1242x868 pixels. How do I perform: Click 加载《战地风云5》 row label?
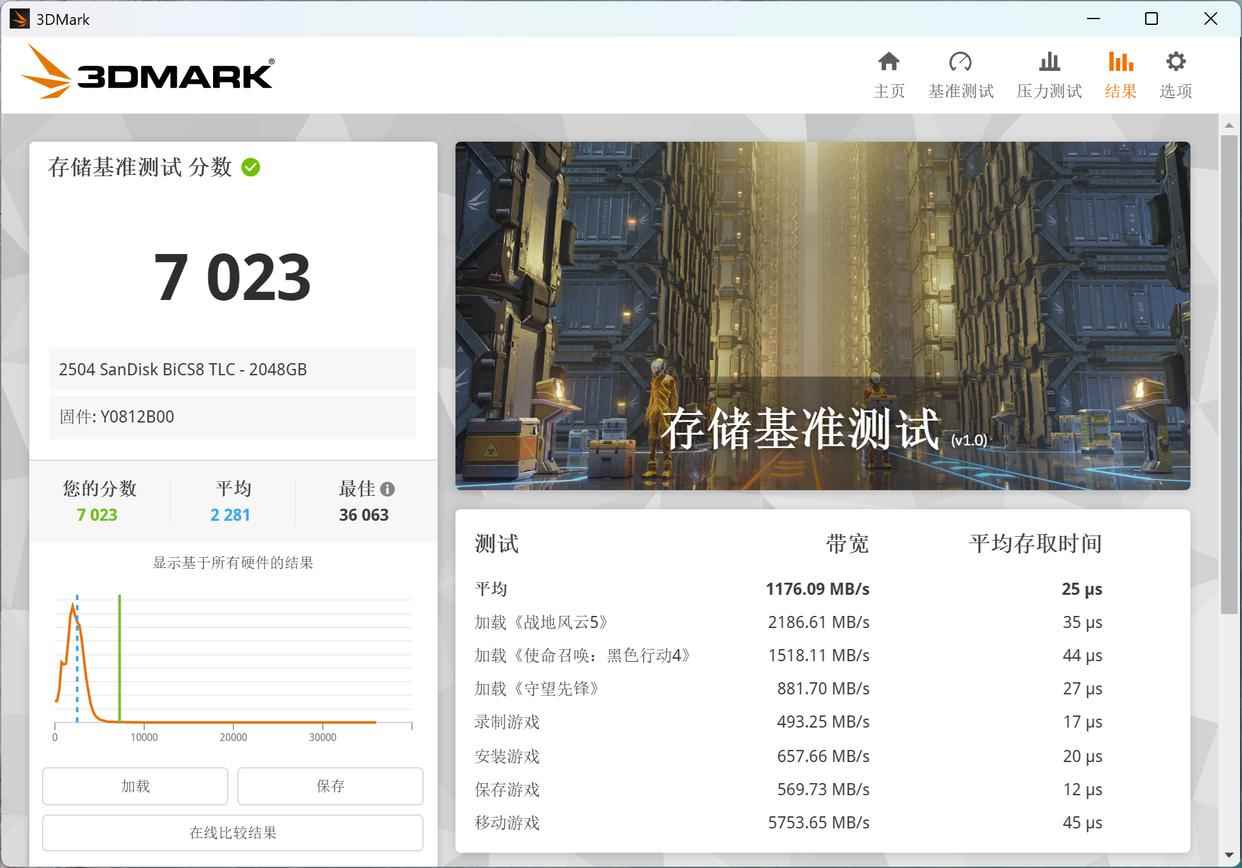[542, 622]
